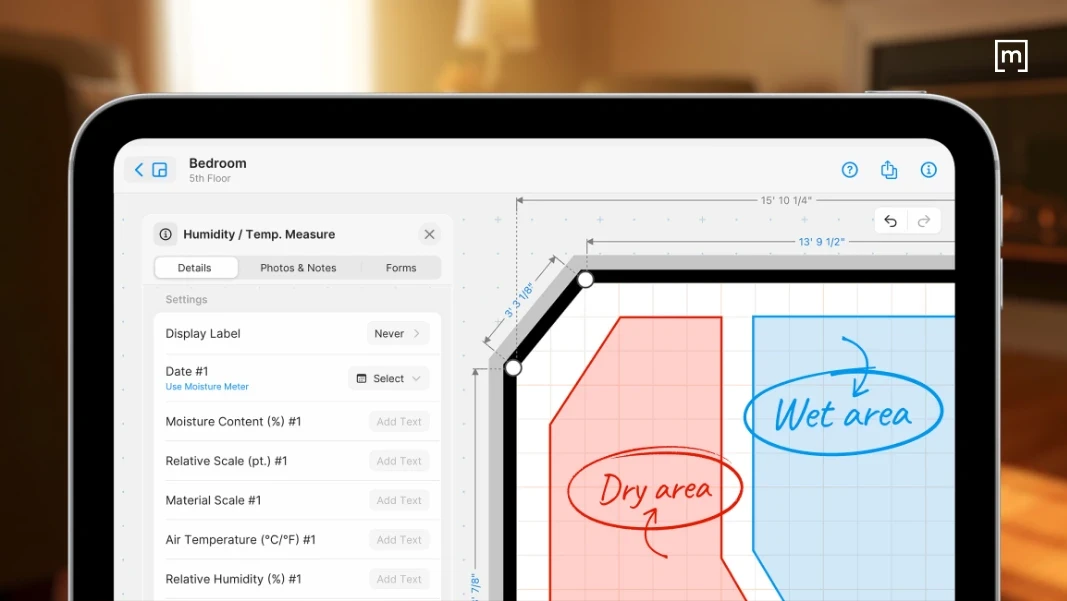Image resolution: width=1067 pixels, height=601 pixels.
Task: Redo the last action
Action: (x=923, y=221)
